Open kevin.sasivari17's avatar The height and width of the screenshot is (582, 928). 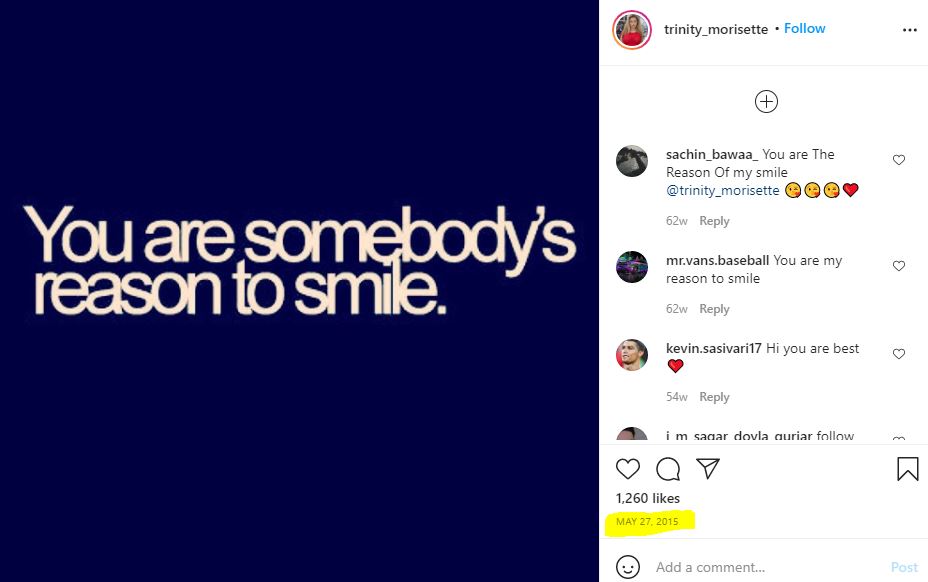[x=632, y=355]
